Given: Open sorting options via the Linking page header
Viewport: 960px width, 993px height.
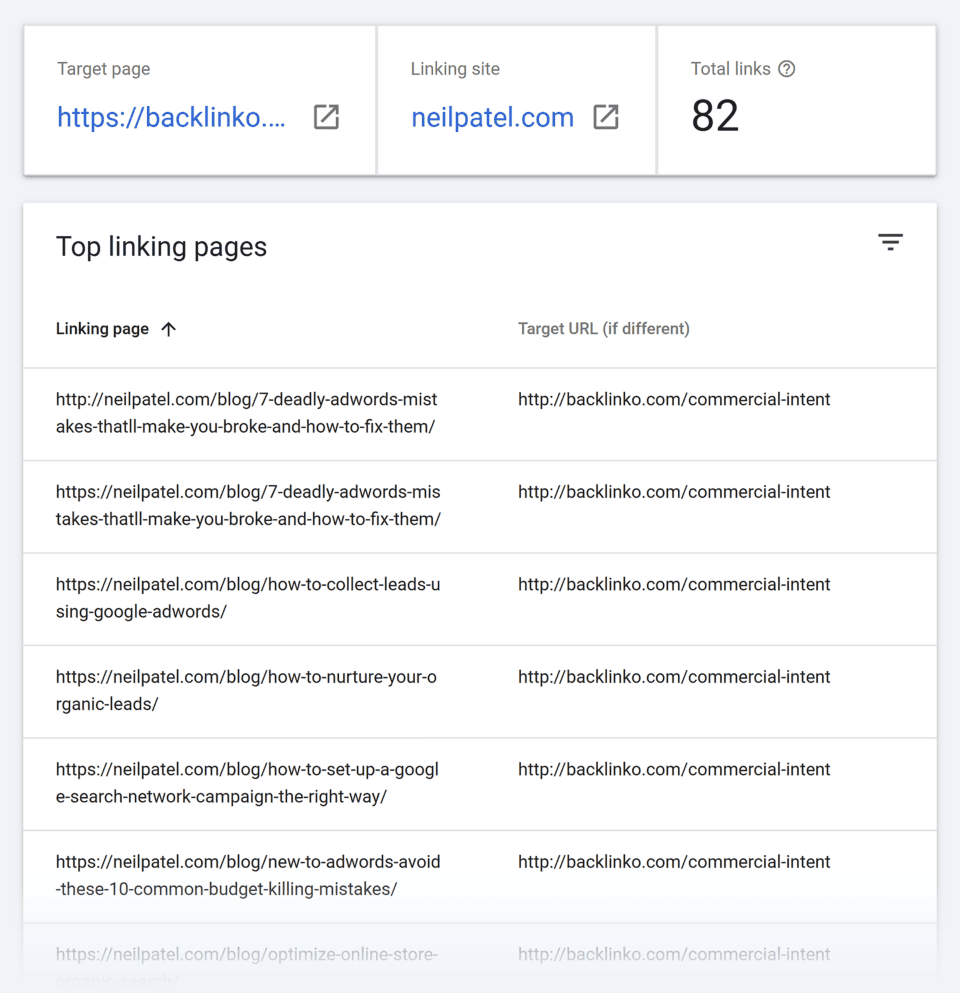Looking at the screenshot, I should tap(103, 328).
